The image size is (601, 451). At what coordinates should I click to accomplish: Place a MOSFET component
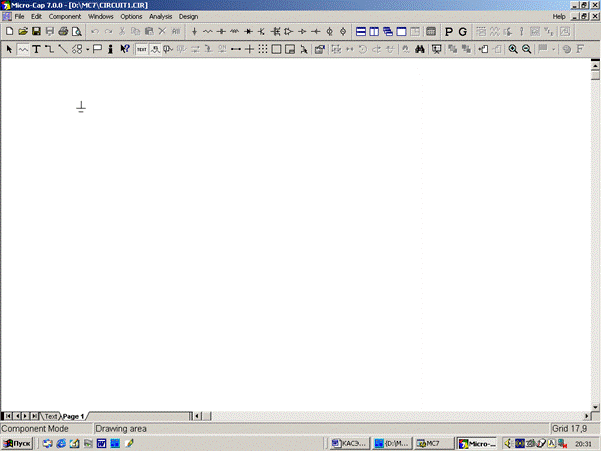click(275, 31)
